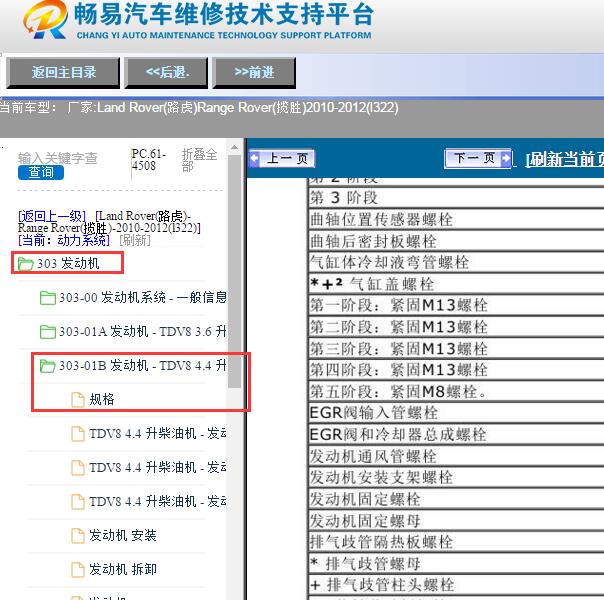Click the 发动机固定螺母 row
The image size is (604, 600).
[456, 521]
